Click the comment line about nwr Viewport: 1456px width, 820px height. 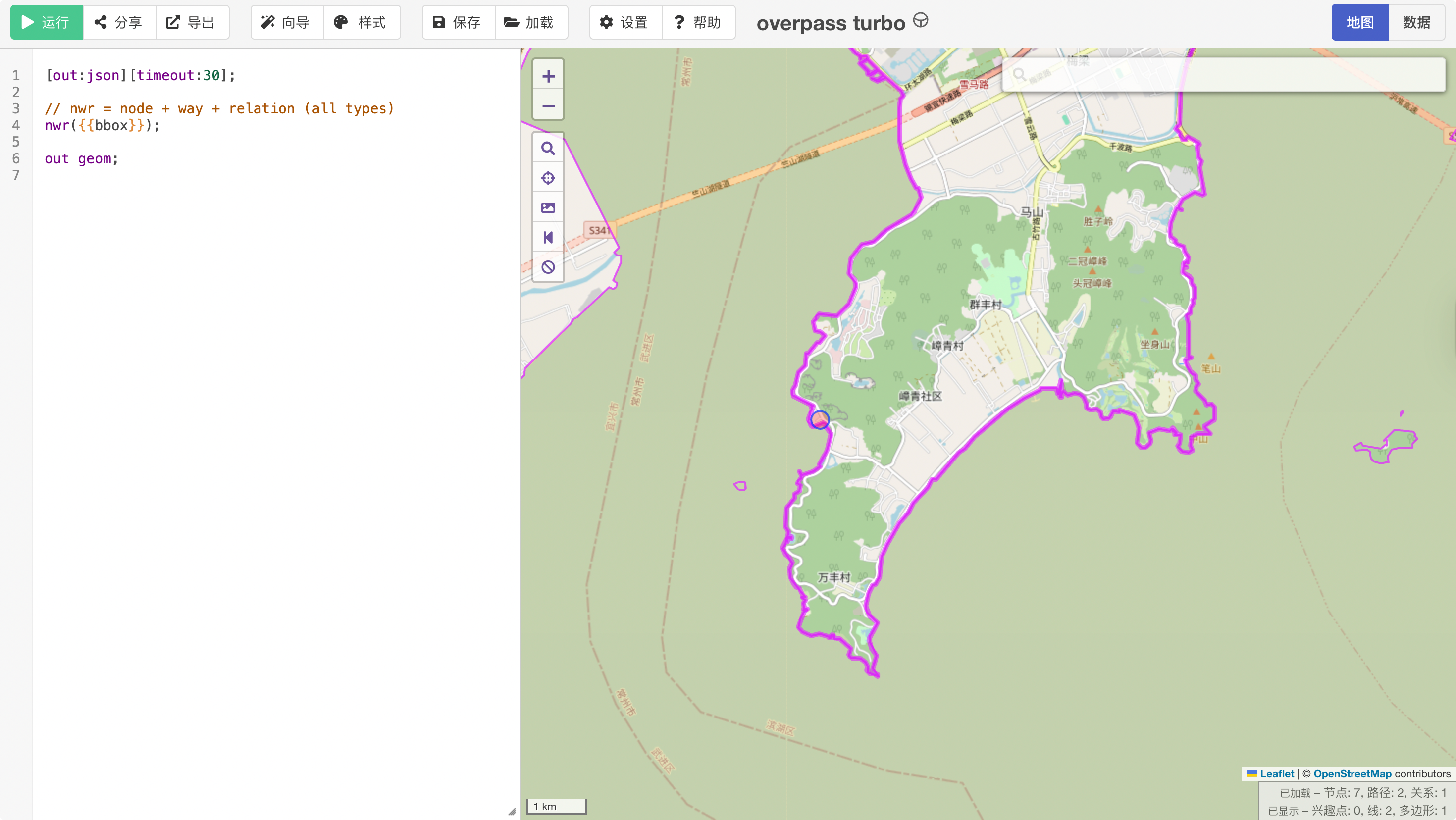click(219, 108)
